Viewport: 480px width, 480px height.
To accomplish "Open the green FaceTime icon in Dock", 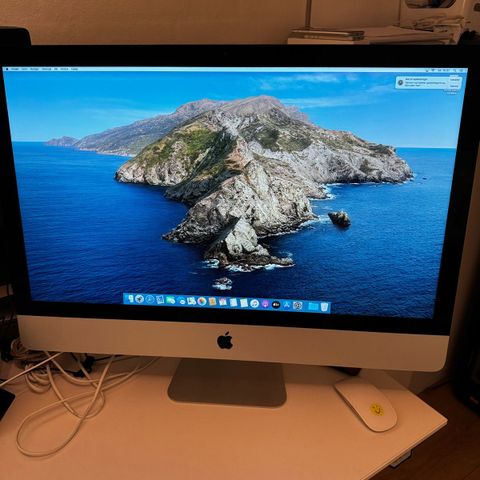I will [x=170, y=300].
